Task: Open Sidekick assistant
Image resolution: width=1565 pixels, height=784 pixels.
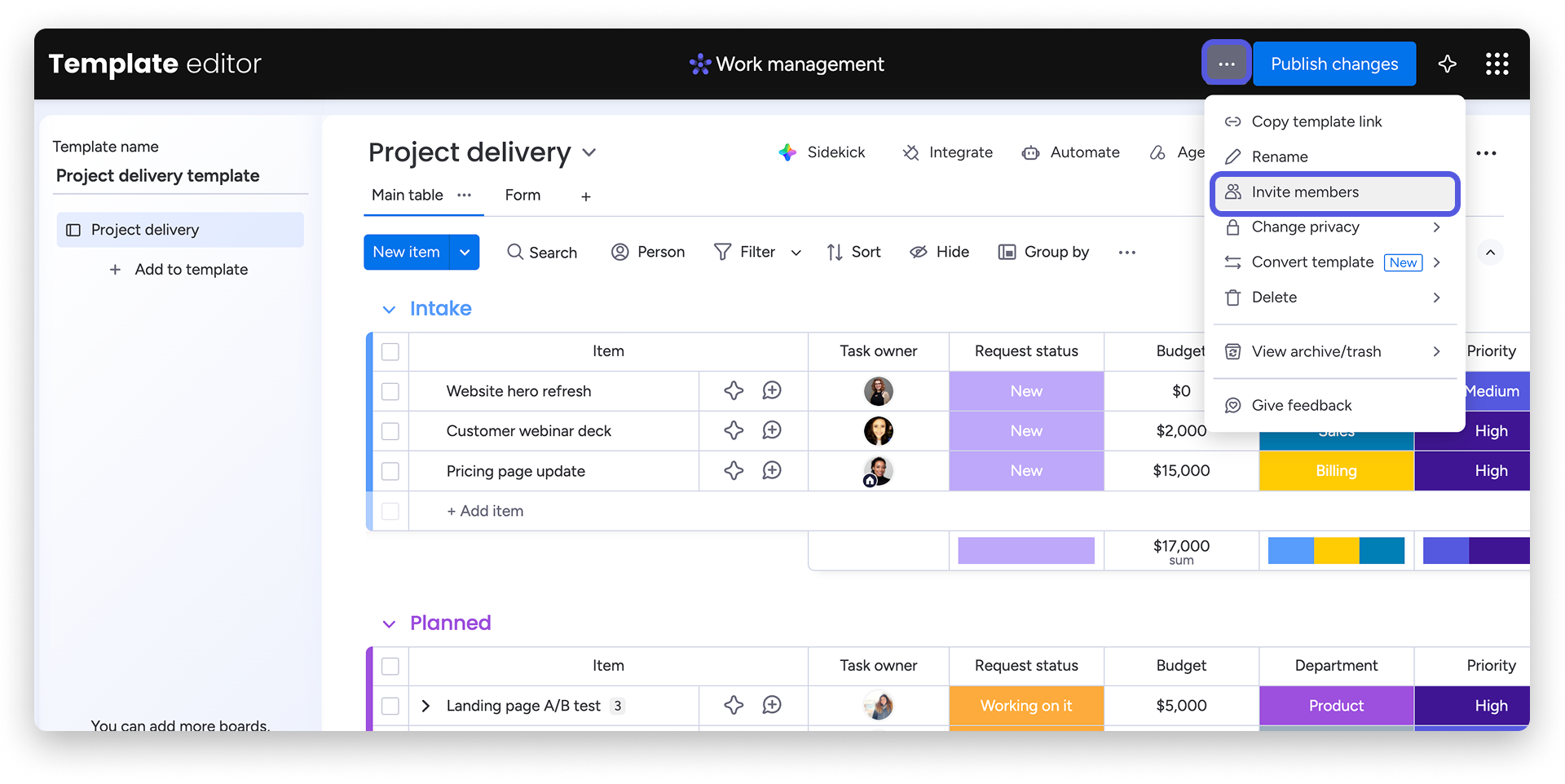Action: [822, 152]
